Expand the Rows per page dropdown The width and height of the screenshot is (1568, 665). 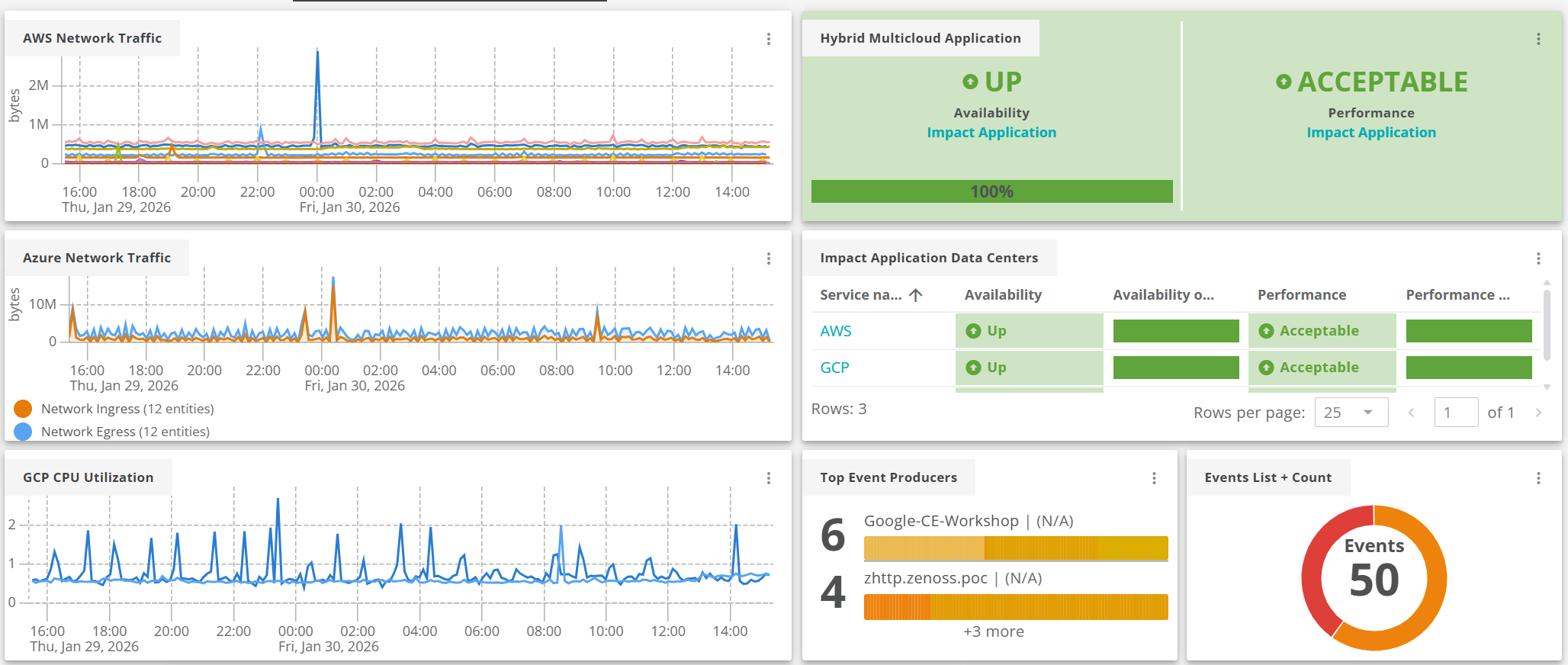[1351, 413]
